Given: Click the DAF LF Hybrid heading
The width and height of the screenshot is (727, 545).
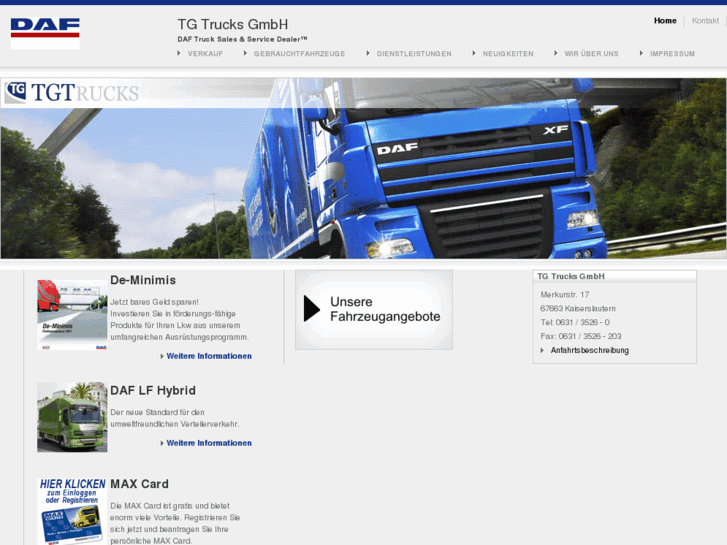Looking at the screenshot, I should 153,391.
